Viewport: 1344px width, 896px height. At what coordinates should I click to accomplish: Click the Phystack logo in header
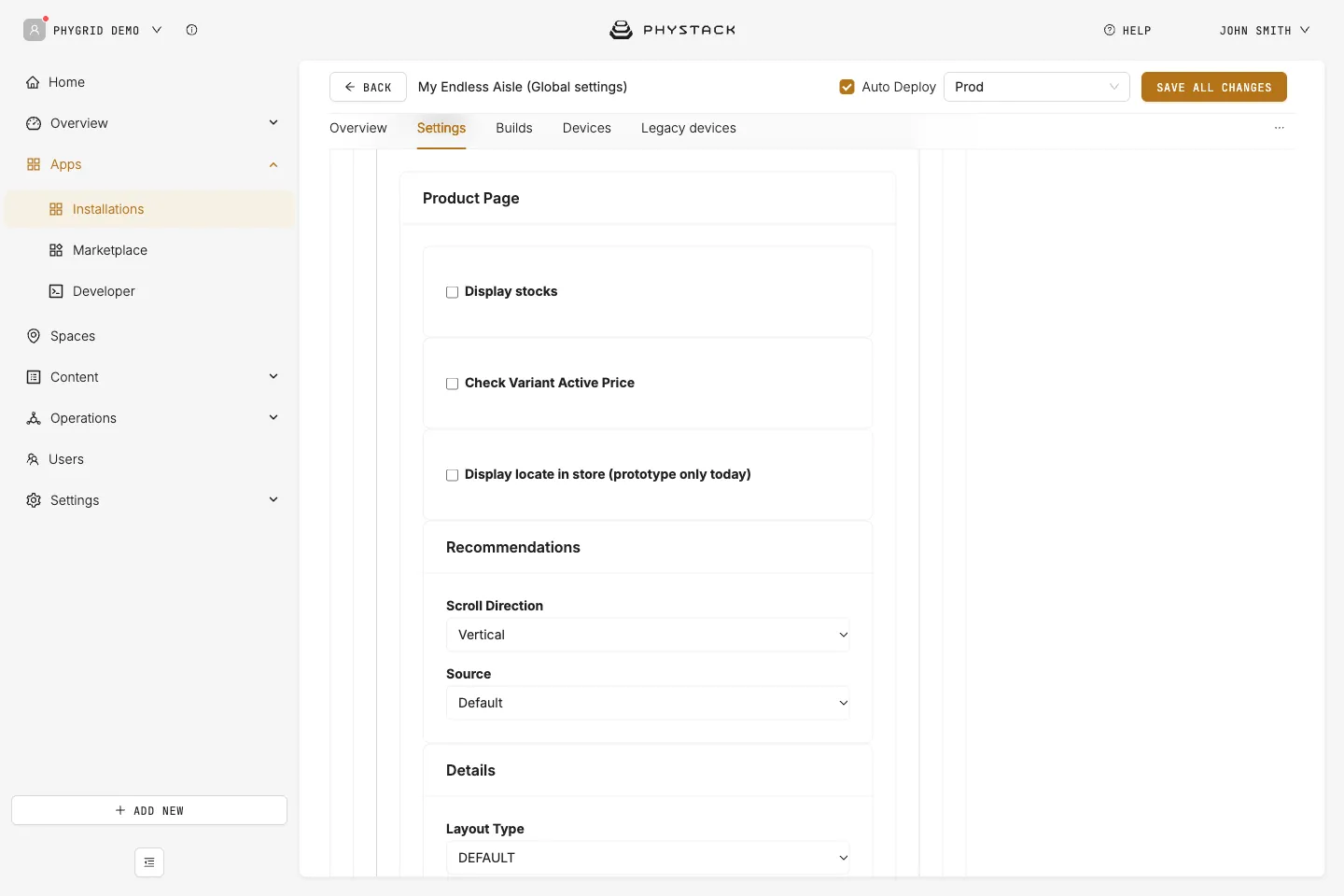(672, 30)
